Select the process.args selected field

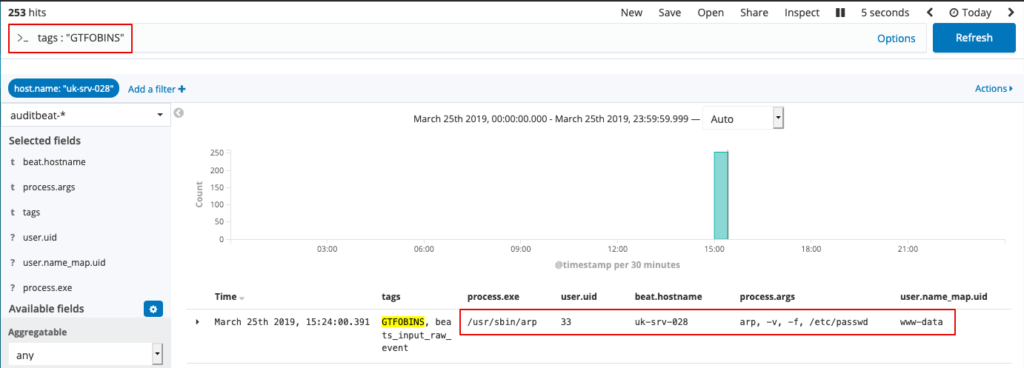[49, 187]
